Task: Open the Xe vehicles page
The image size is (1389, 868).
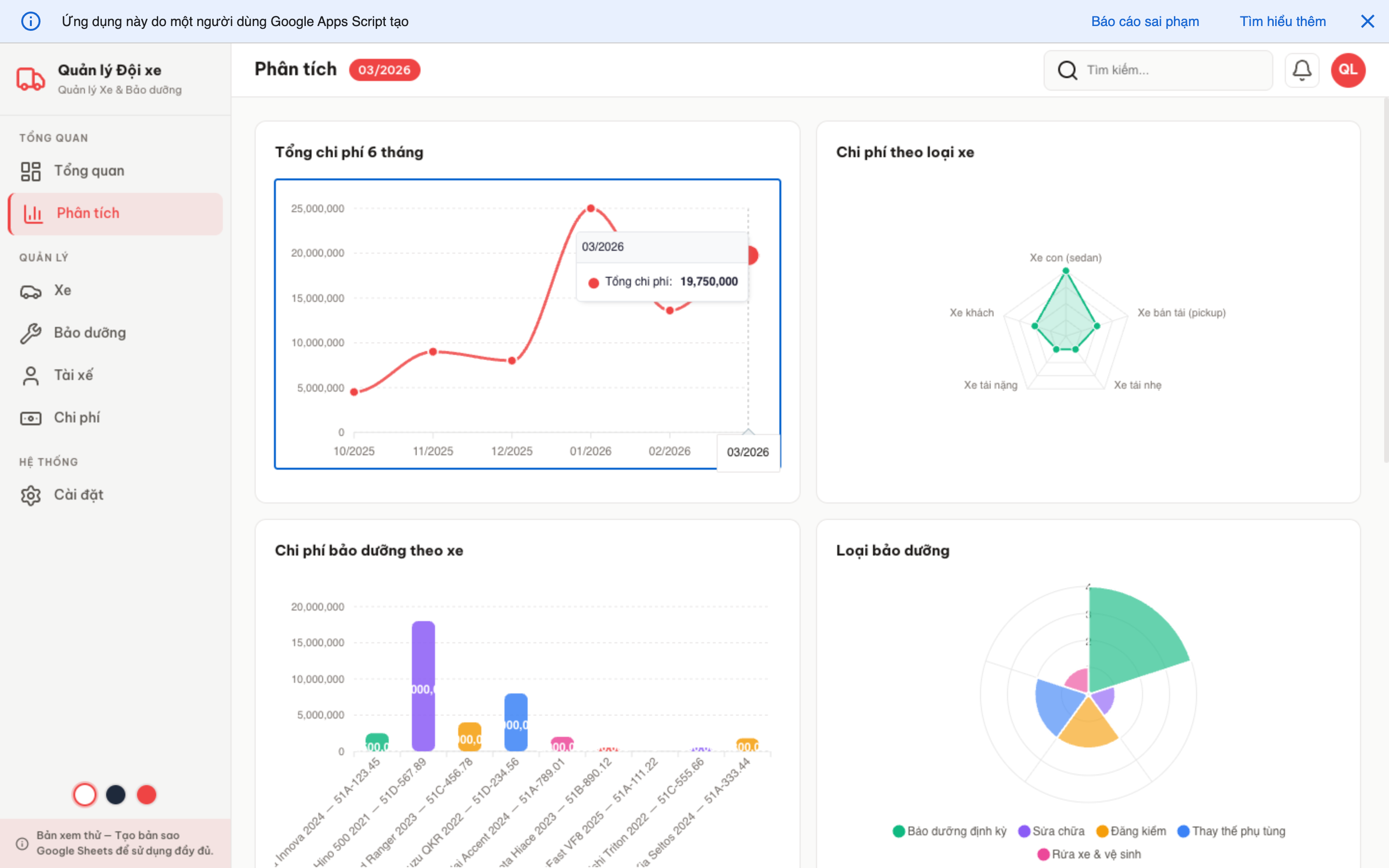Action: (62, 290)
